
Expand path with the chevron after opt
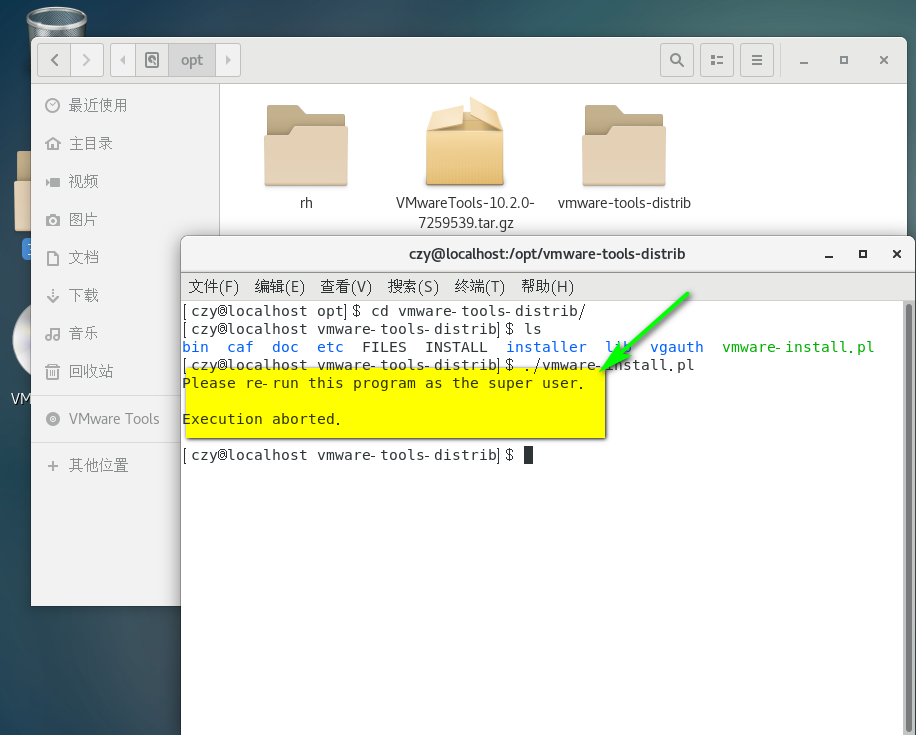point(227,60)
